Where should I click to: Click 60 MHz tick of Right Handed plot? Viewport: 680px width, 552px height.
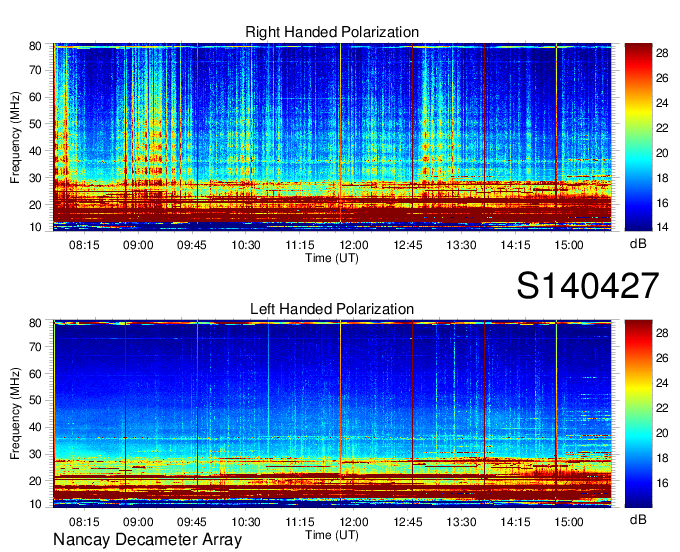coord(35,97)
